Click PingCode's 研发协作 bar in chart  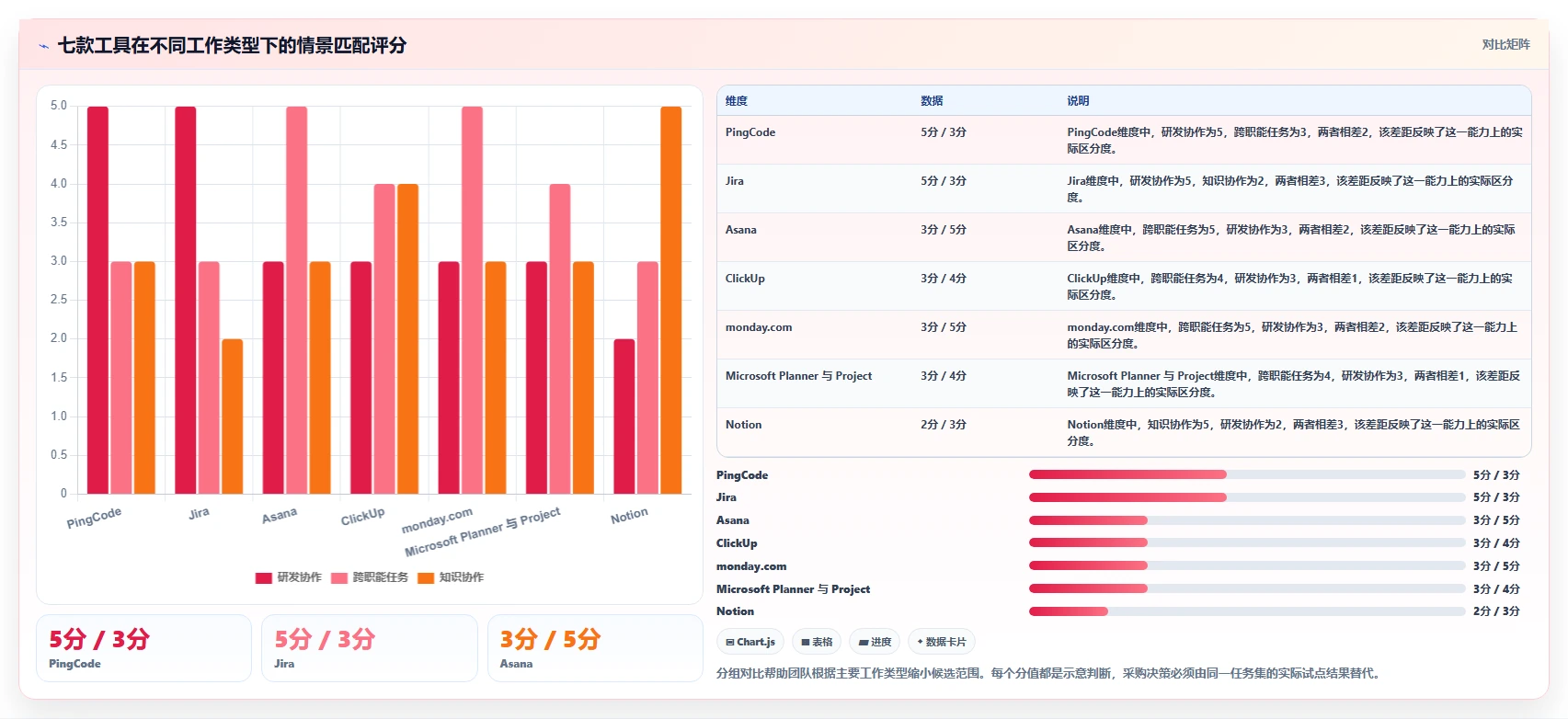tap(97, 300)
